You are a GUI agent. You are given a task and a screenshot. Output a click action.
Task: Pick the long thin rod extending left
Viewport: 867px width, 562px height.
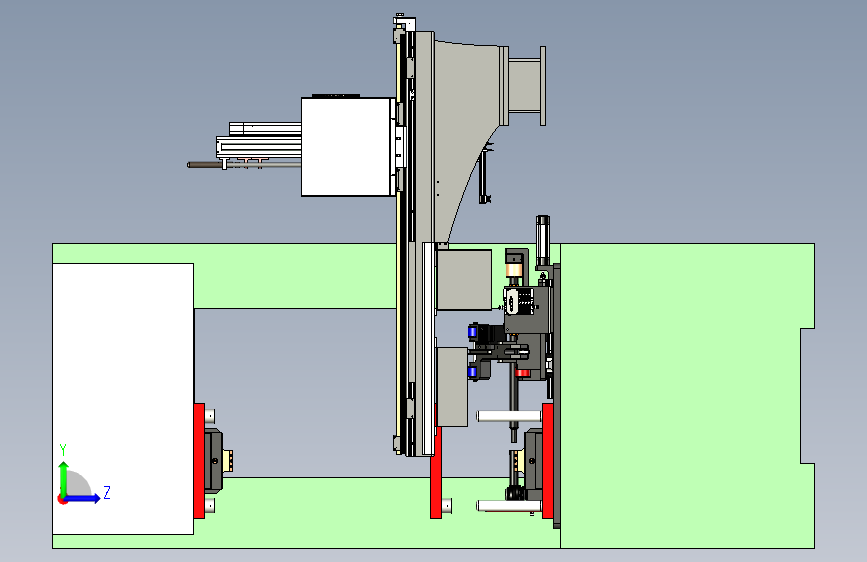(243, 164)
